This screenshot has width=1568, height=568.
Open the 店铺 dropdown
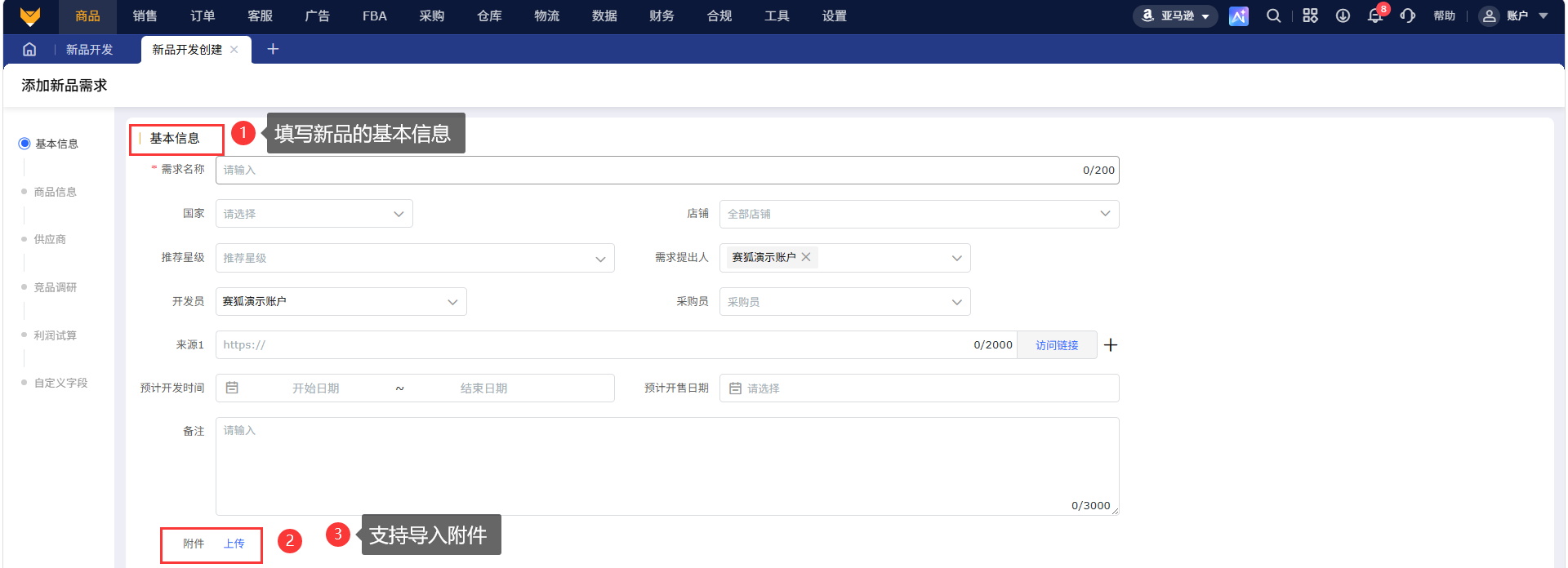pos(919,214)
